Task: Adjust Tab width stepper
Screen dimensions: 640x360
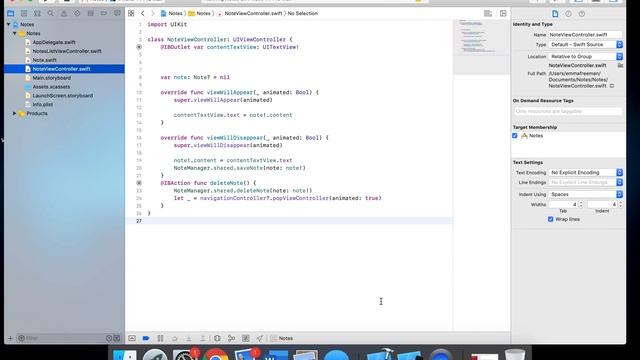Action: 581,204
